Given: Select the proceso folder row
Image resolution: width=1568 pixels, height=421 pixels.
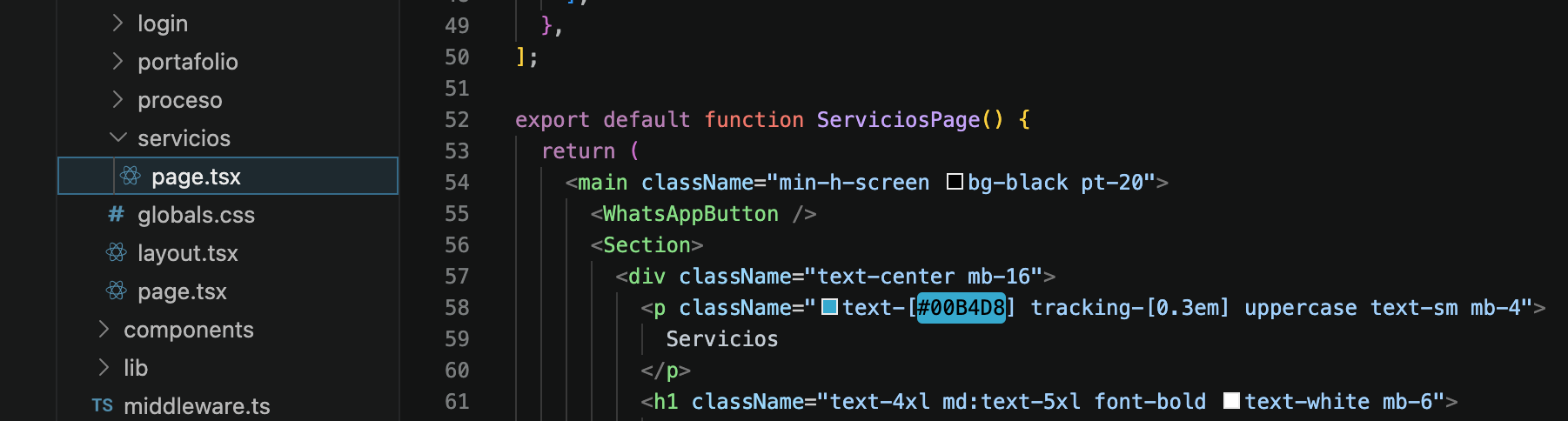Looking at the screenshot, I should (228, 100).
